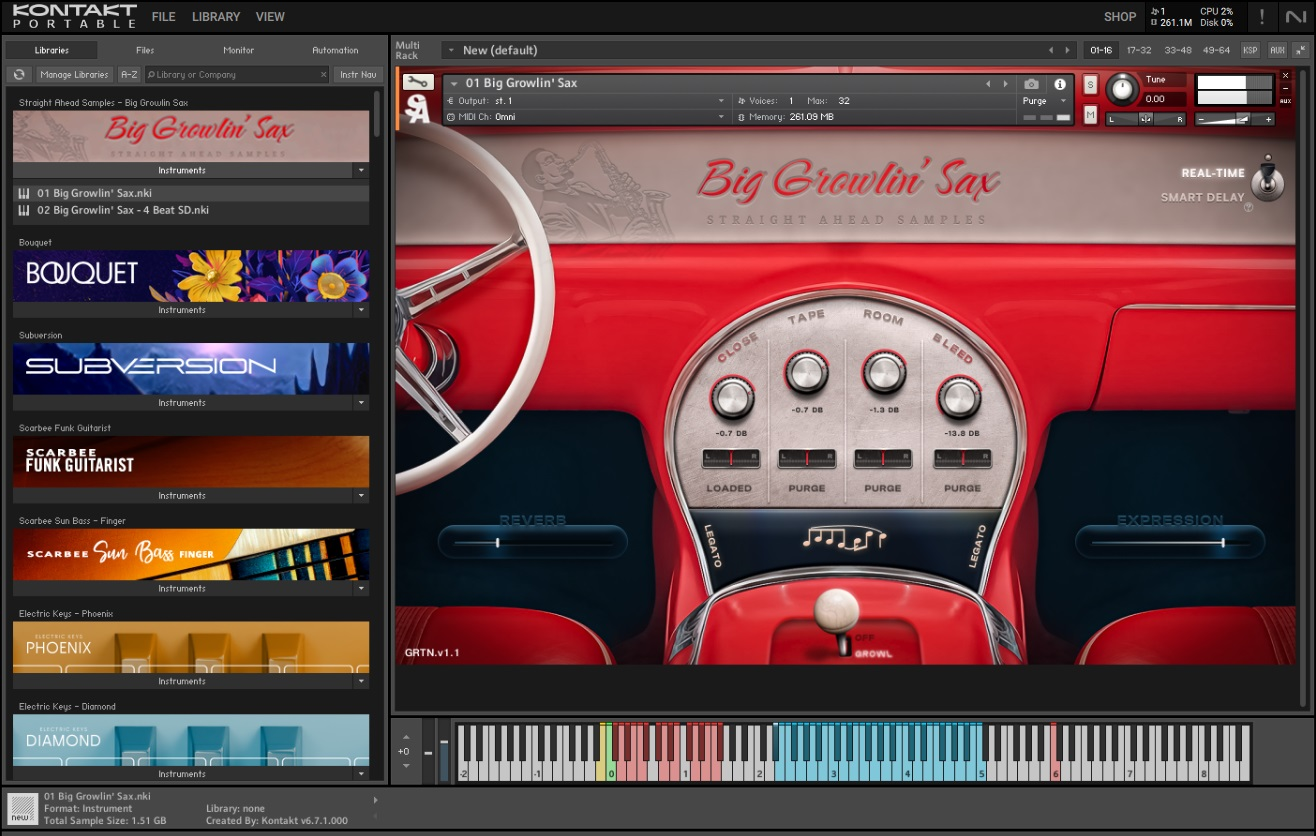Image resolution: width=1316 pixels, height=836 pixels.
Task: Open the KSP script editor button
Action: 1250,50
